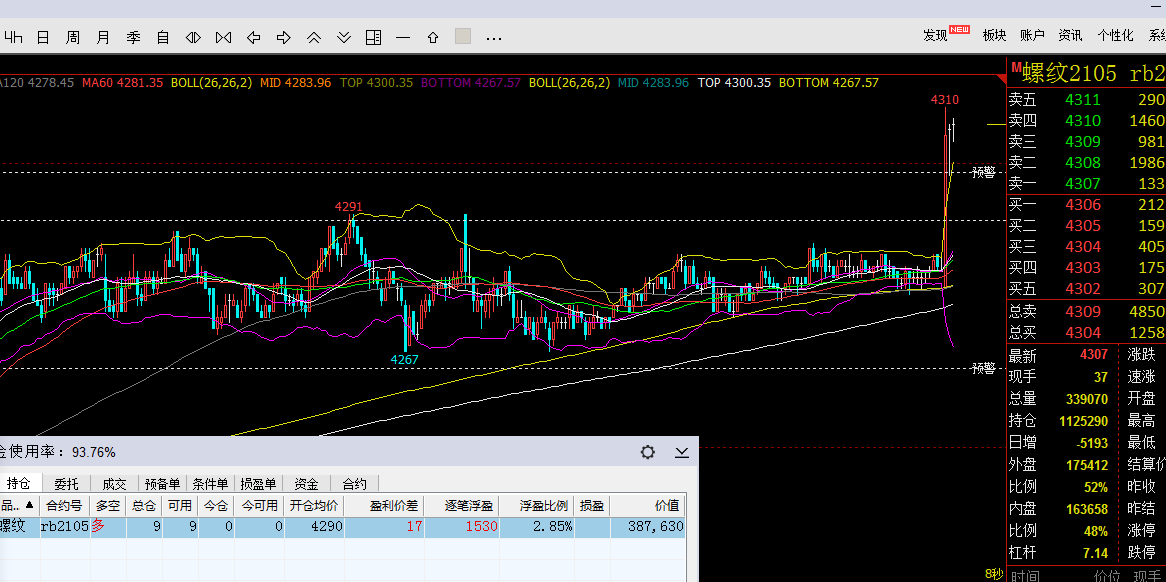This screenshot has width=1166, height=582.
Task: Select the 4h chart period
Action: [x=13, y=38]
